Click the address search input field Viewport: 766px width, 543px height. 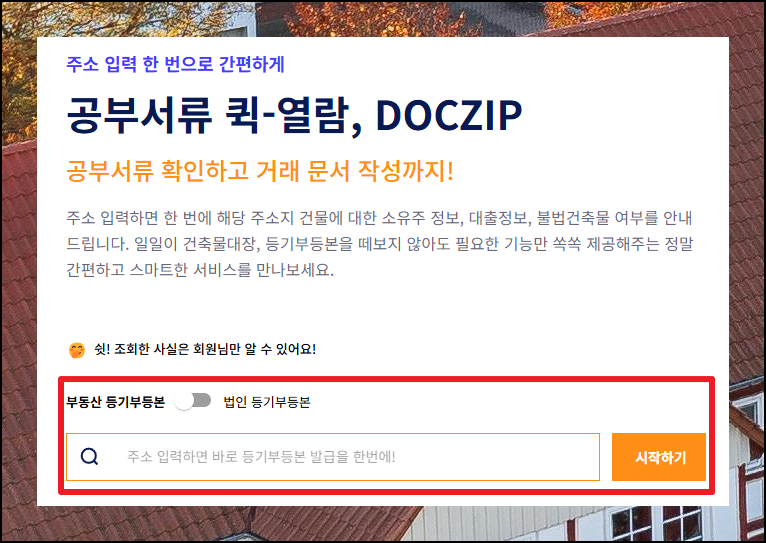pyautogui.click(x=333, y=457)
